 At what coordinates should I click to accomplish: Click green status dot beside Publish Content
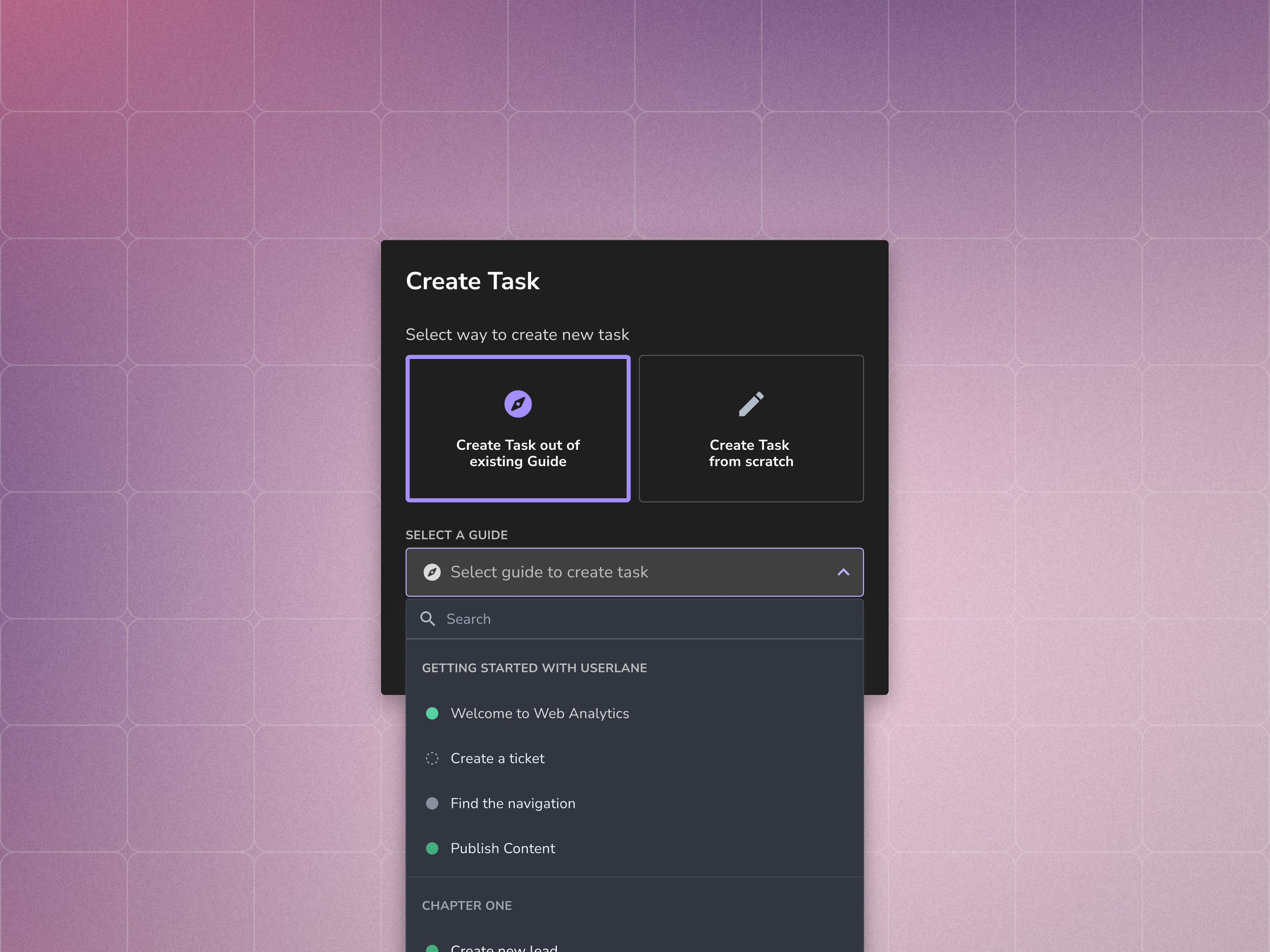[432, 848]
